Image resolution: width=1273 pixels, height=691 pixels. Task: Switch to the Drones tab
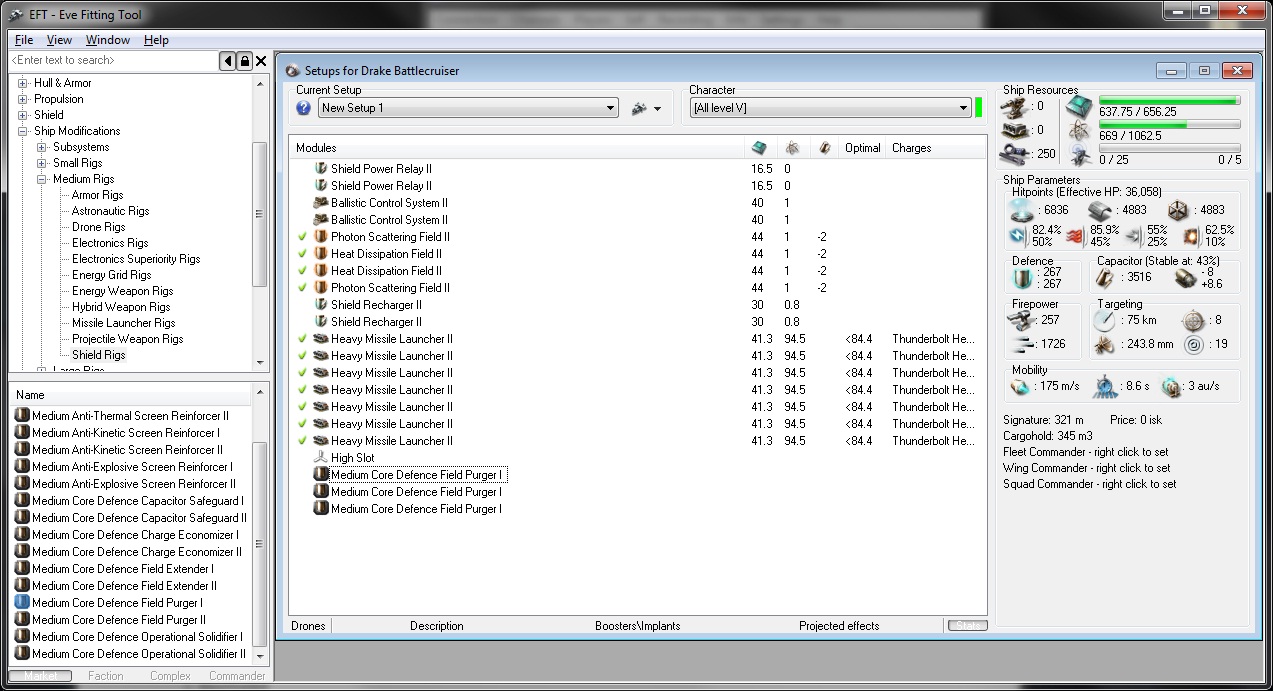click(308, 626)
